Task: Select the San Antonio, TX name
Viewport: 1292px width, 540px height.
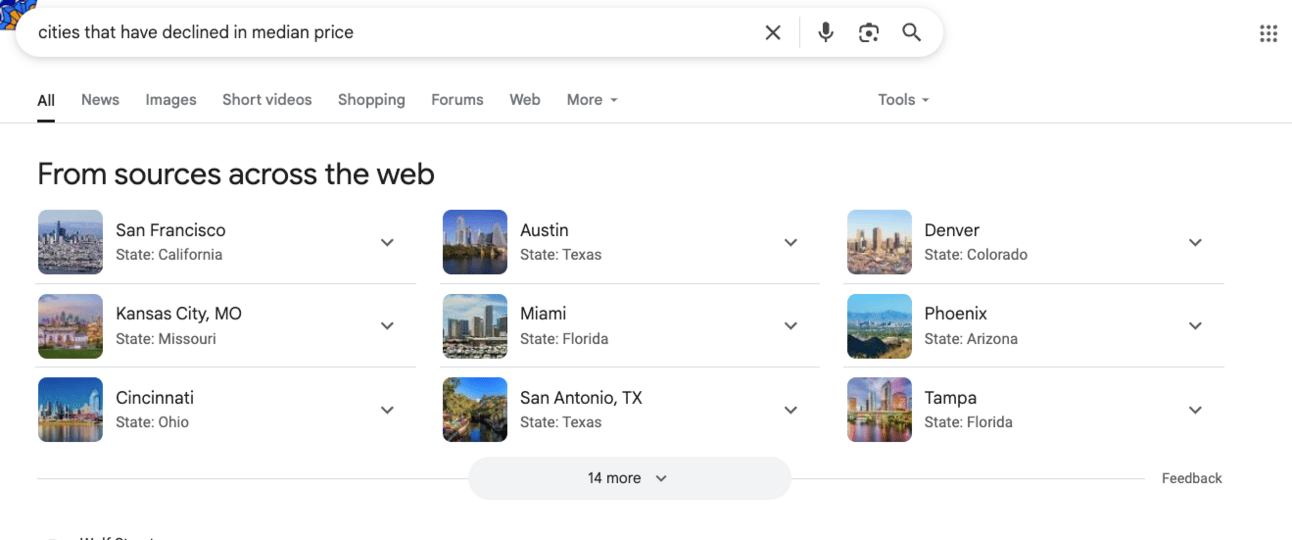Action: pyautogui.click(x=581, y=398)
